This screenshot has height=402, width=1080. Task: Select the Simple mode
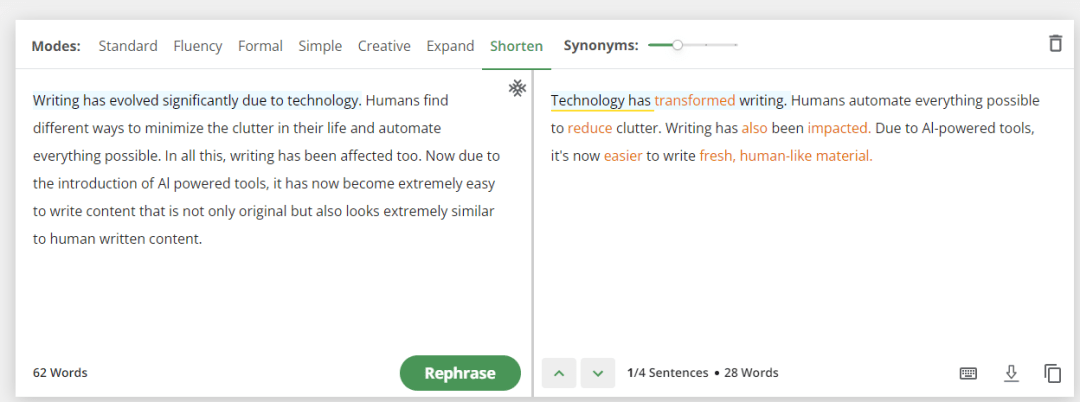pos(320,46)
